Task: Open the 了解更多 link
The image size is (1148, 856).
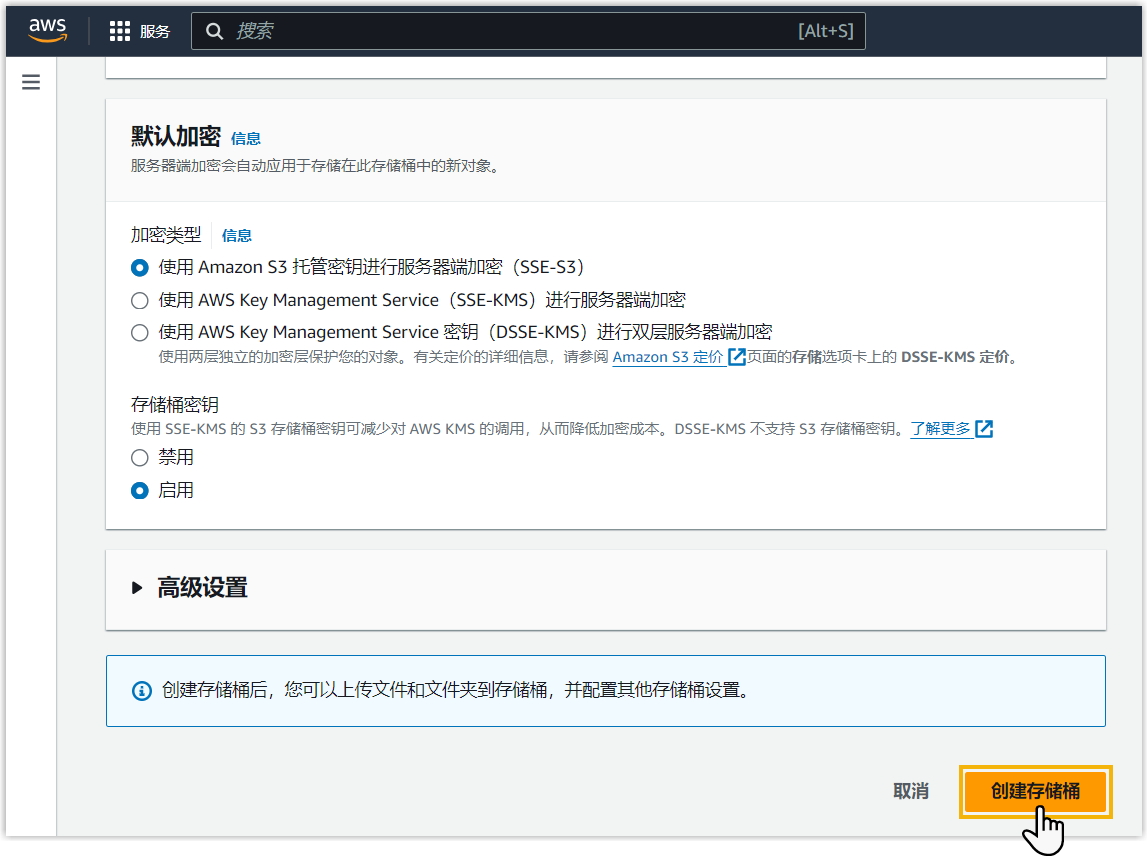Action: [x=940, y=429]
